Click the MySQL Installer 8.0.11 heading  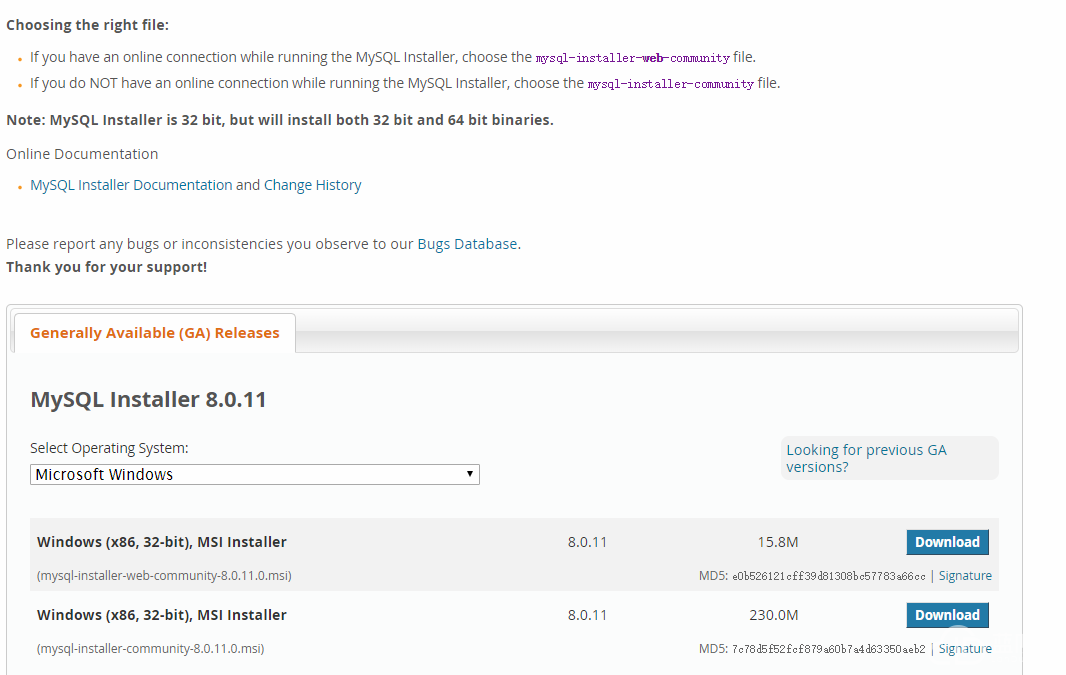coord(148,399)
